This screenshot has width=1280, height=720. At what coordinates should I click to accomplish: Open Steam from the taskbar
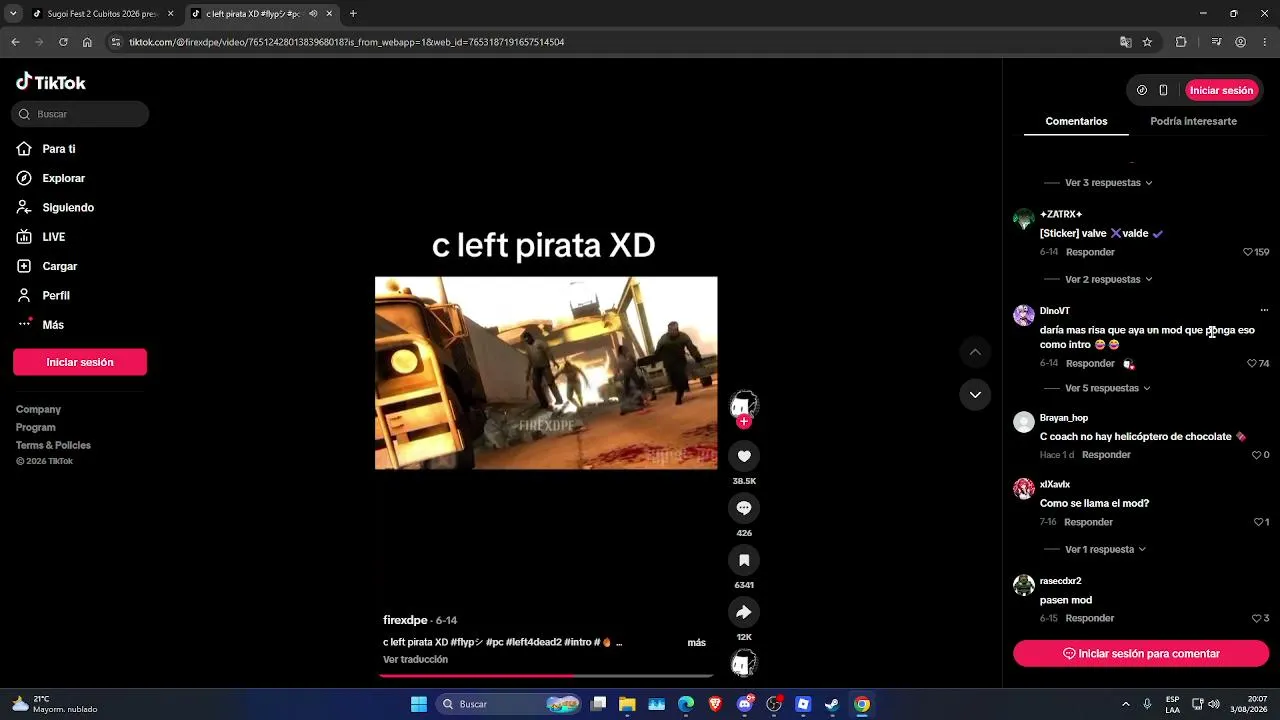(832, 704)
